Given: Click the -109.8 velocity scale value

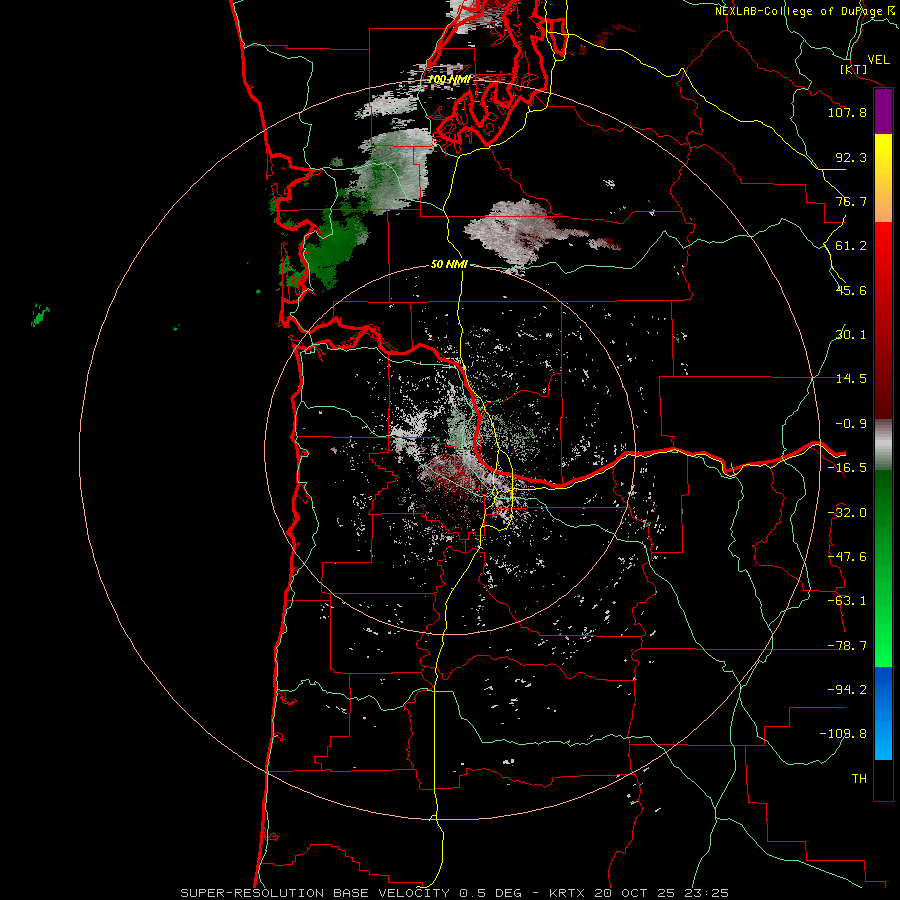Looking at the screenshot, I should point(843,734).
